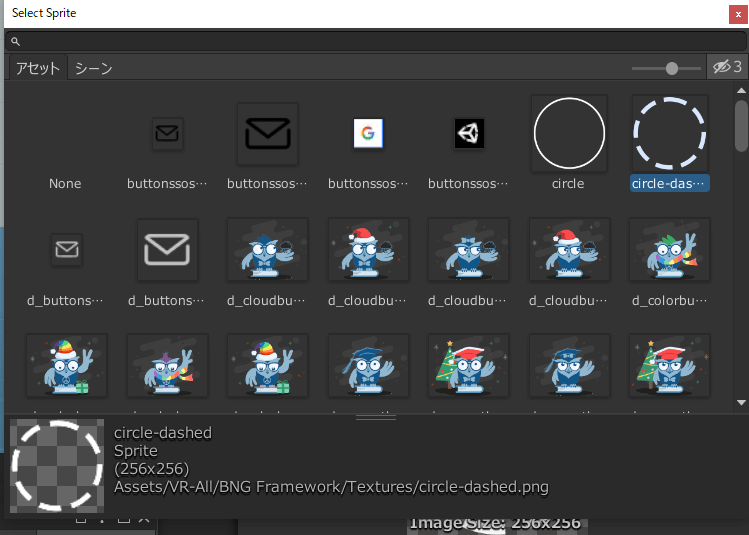Close the Select Sprite window

coord(738,14)
